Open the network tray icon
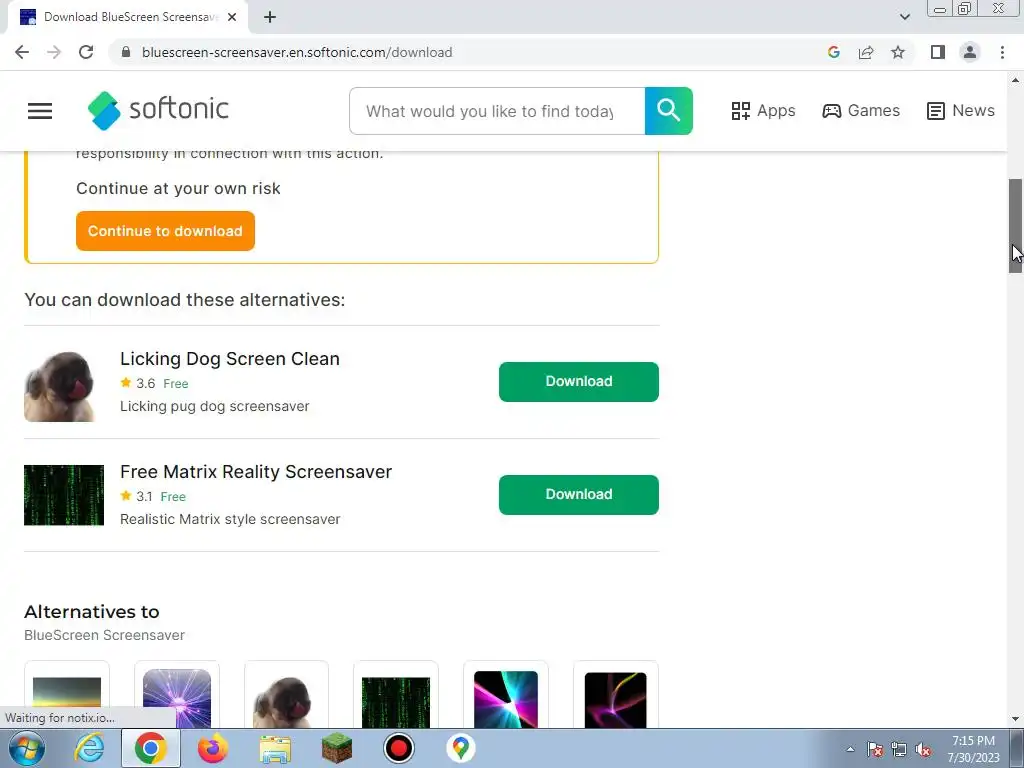Screen dimensions: 1024x768 point(899,750)
